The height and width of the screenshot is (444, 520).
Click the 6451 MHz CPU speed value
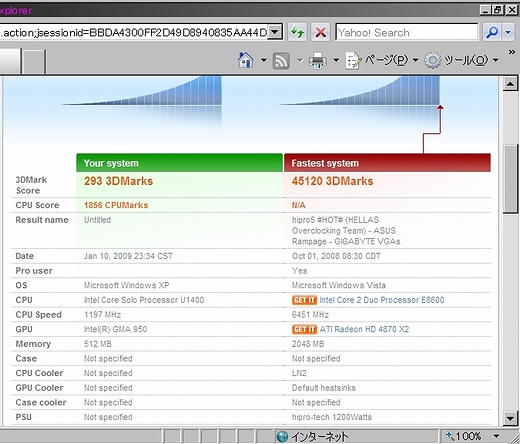pos(310,315)
